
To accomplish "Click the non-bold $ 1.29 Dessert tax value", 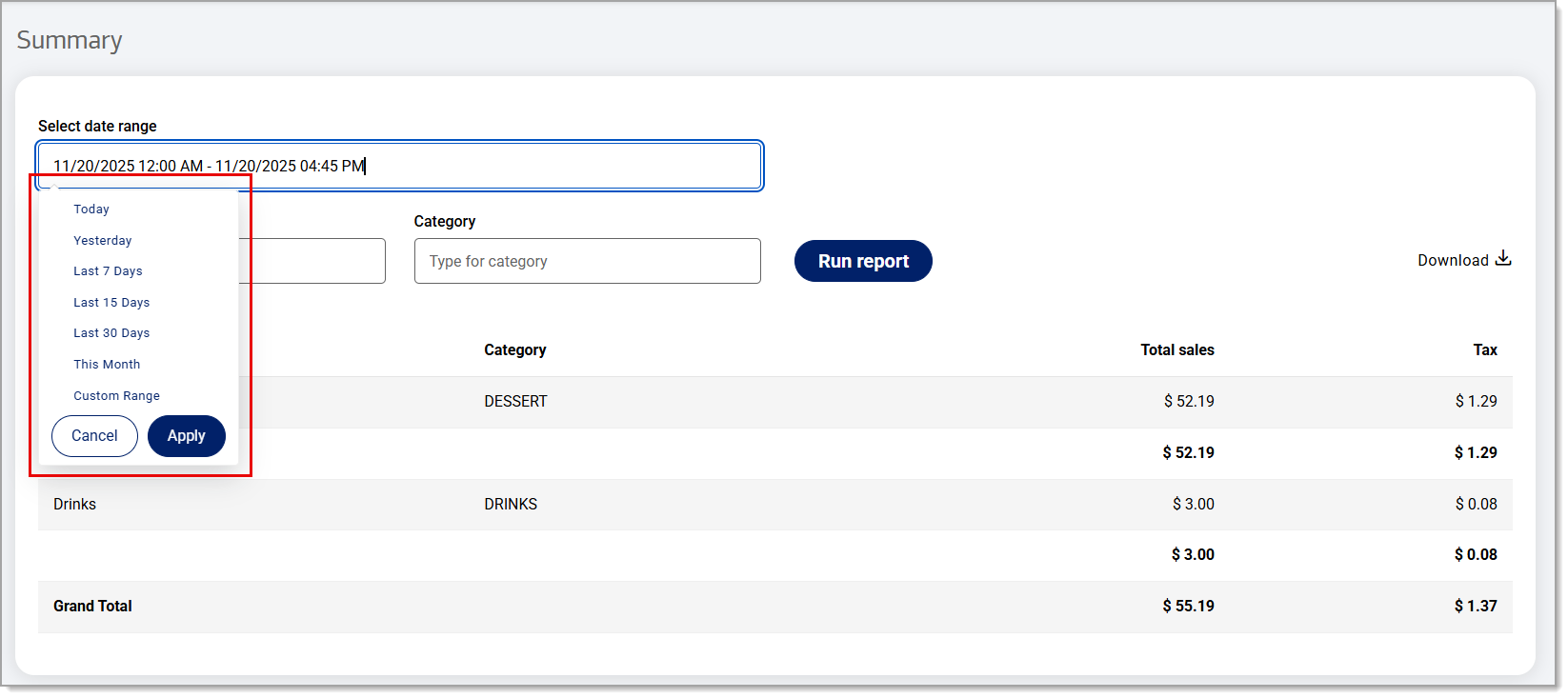I will [x=1476, y=402].
